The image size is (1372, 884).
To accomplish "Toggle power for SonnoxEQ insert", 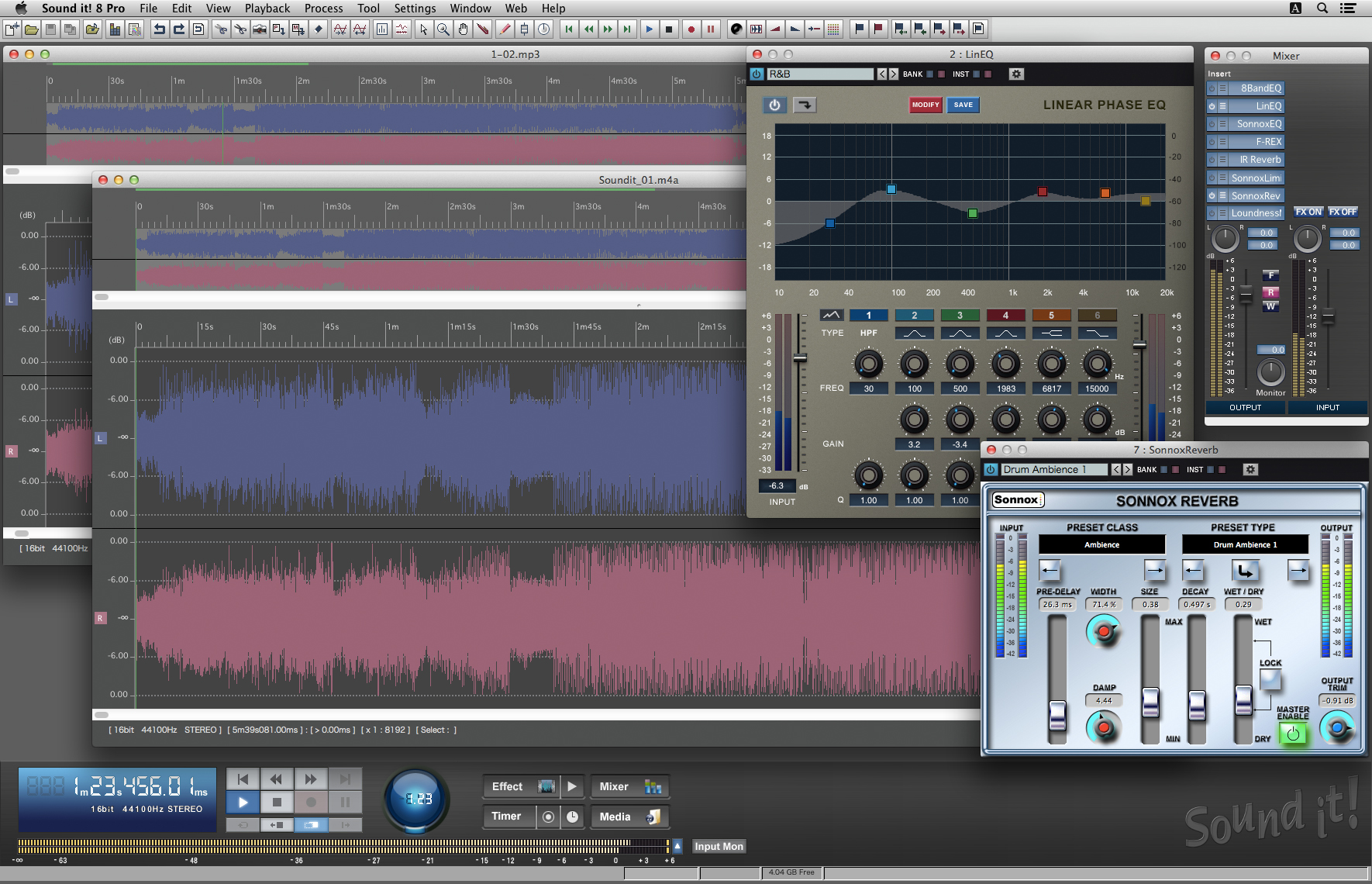I will pyautogui.click(x=1212, y=124).
